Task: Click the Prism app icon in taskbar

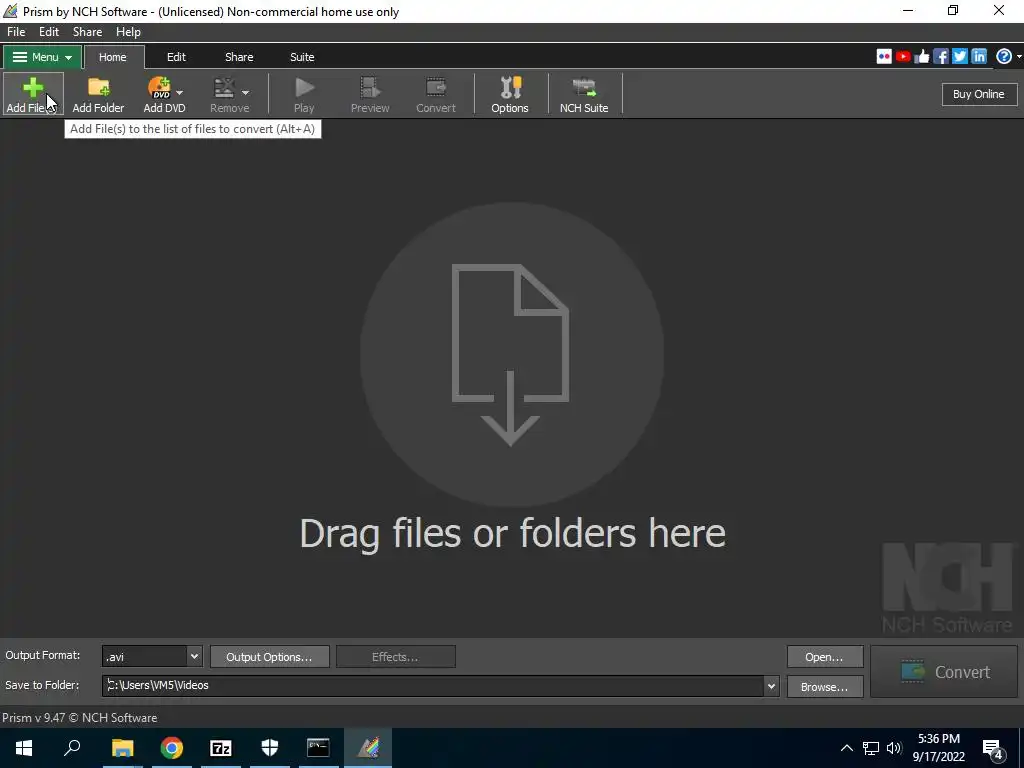Action: (368, 748)
